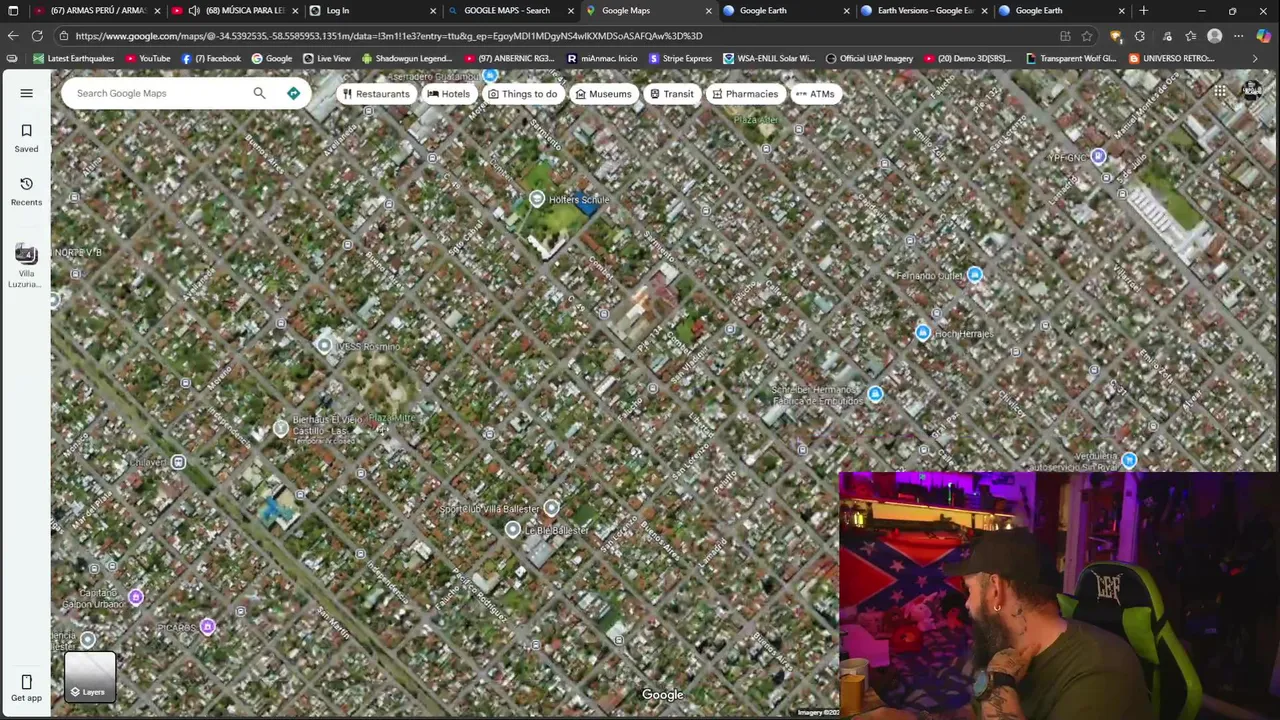The height and width of the screenshot is (720, 1280).
Task: Switch to the Earth Versions Google Earth tab
Action: [925, 10]
